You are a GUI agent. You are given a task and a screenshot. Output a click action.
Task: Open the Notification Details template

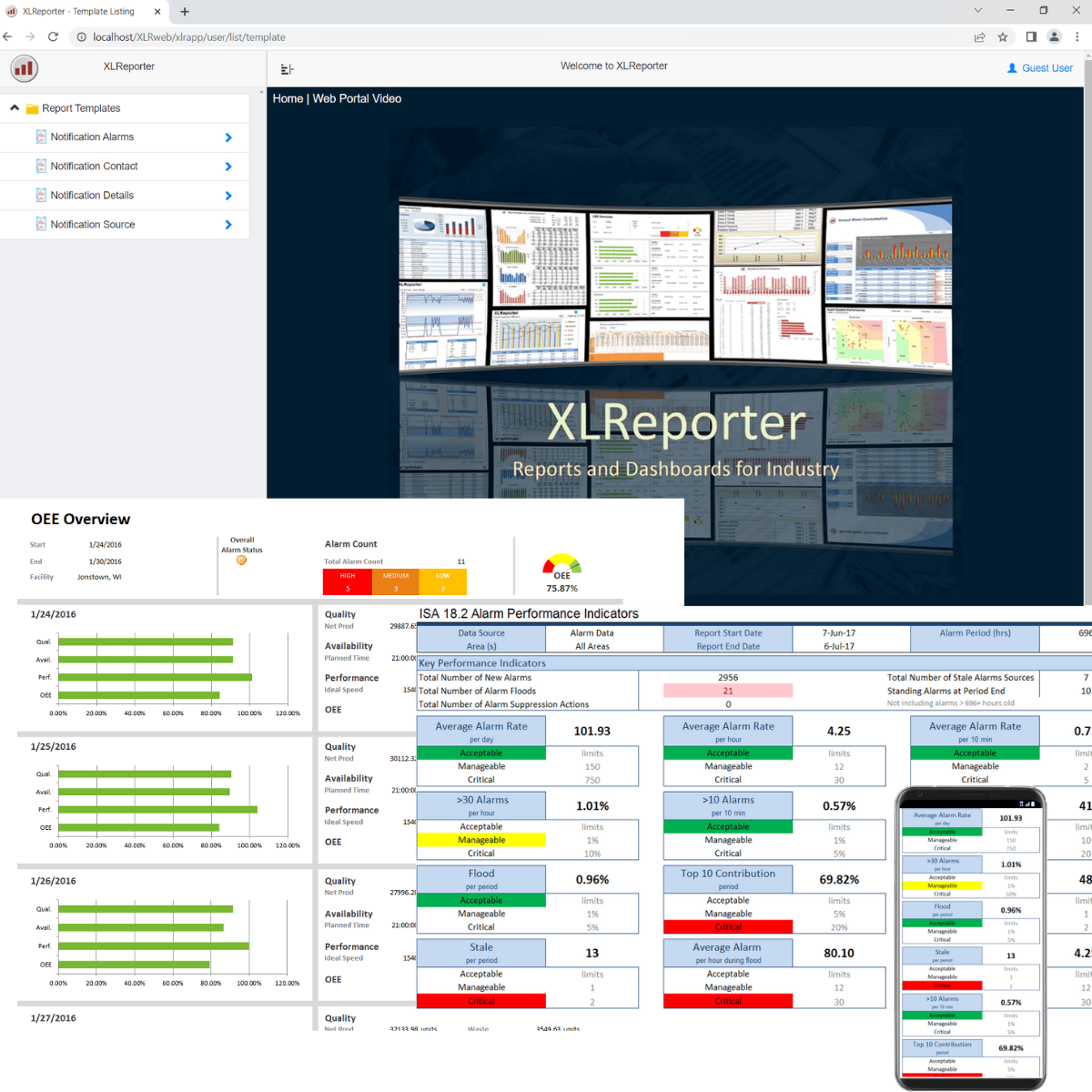pos(92,195)
